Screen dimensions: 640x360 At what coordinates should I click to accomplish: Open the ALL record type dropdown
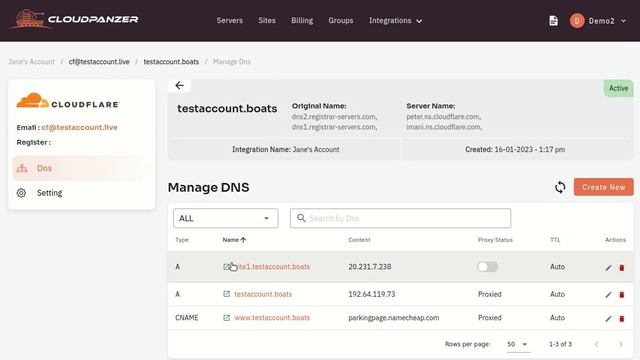(x=226, y=218)
